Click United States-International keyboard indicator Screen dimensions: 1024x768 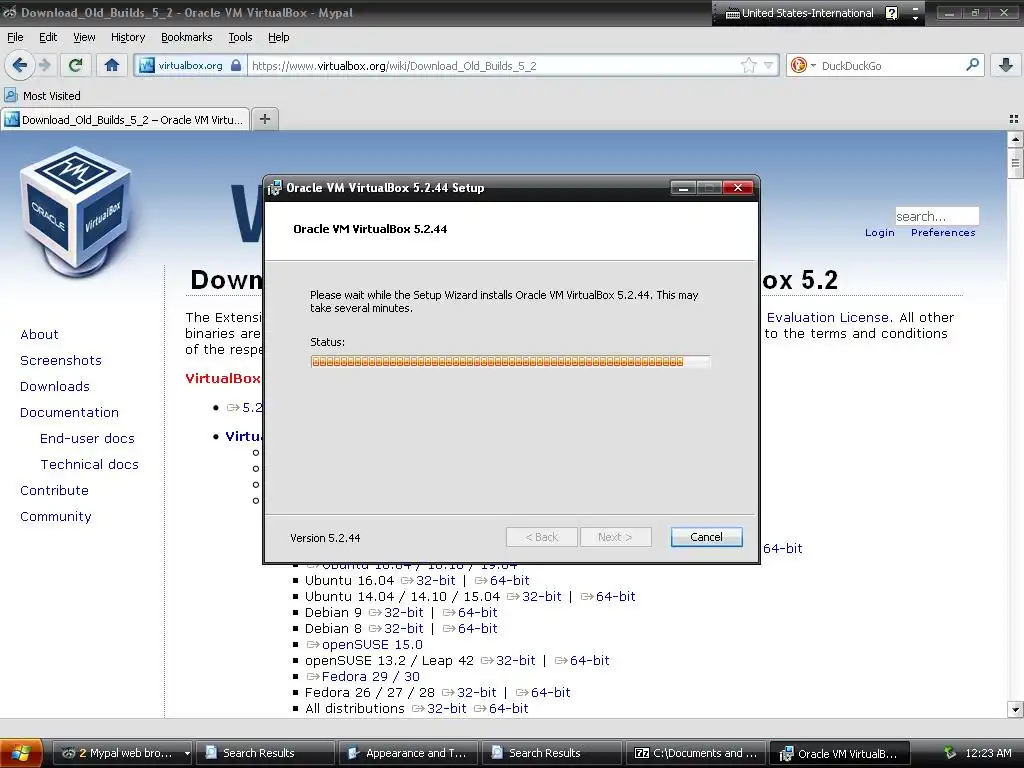pyautogui.click(x=800, y=13)
